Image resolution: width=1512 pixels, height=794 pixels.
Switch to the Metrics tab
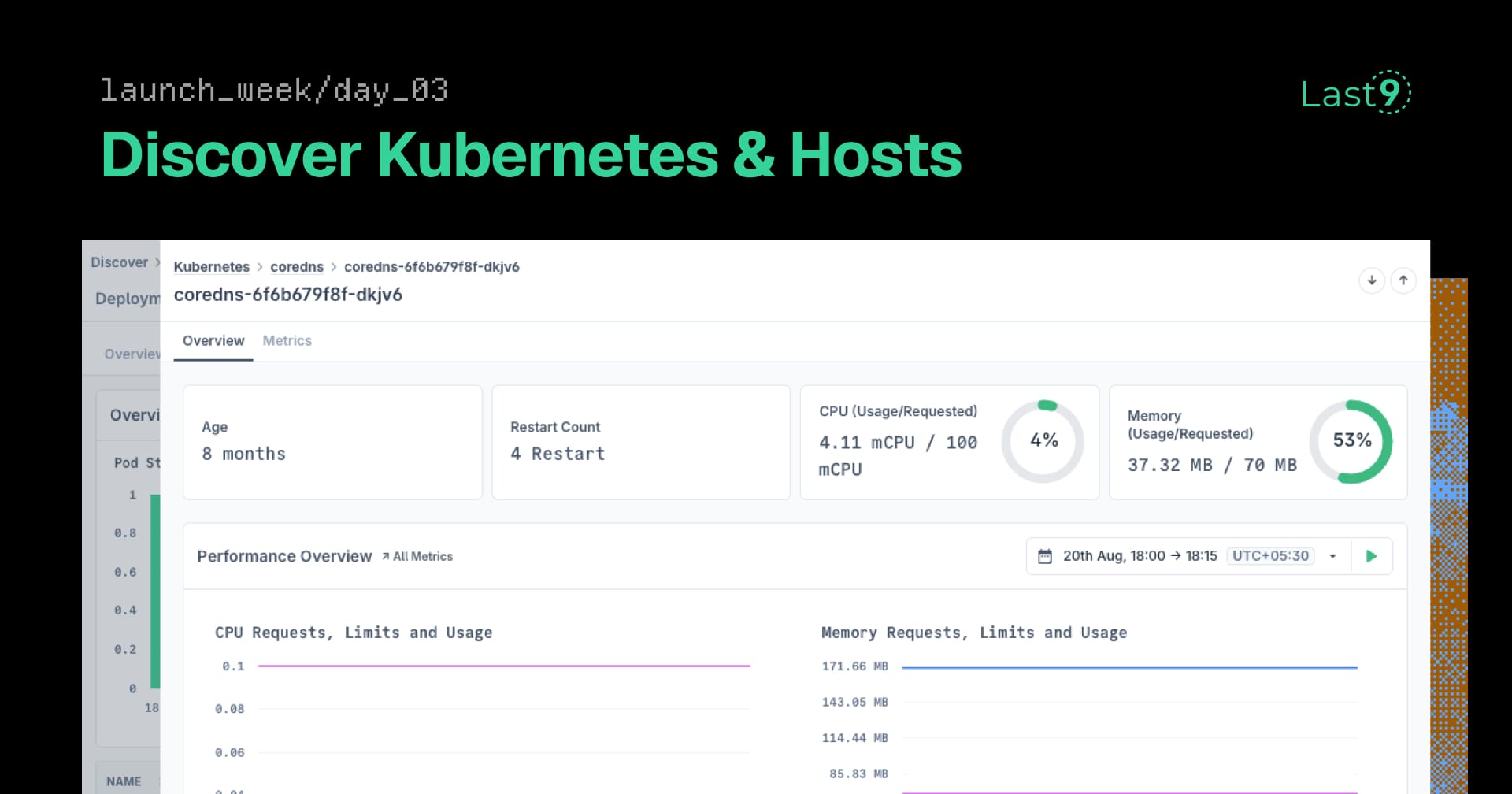click(x=287, y=340)
